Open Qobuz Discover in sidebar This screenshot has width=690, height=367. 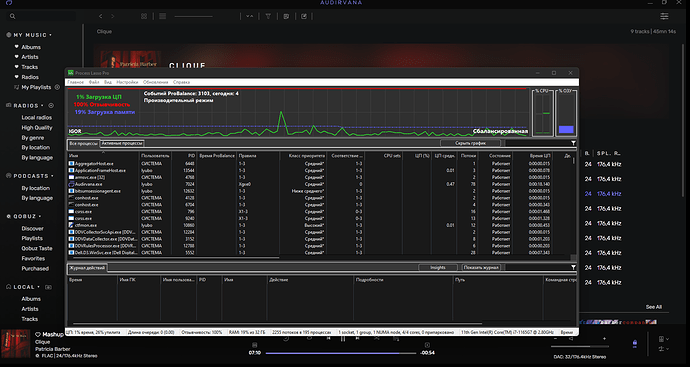click(33, 228)
